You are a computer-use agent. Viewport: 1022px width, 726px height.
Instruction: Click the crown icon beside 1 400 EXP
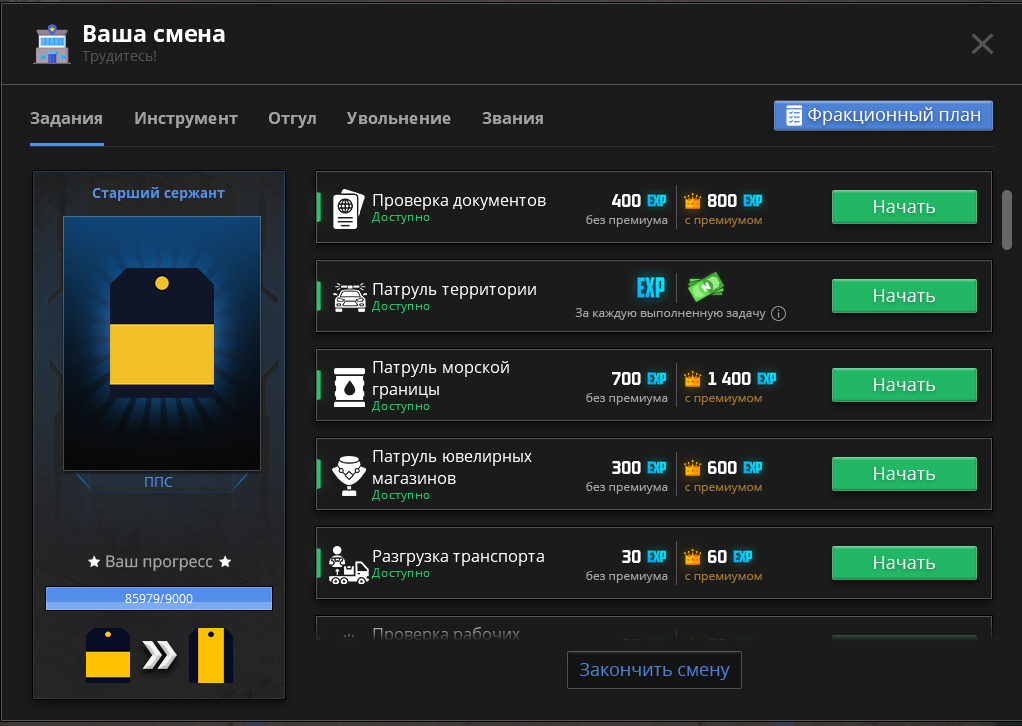(x=692, y=379)
